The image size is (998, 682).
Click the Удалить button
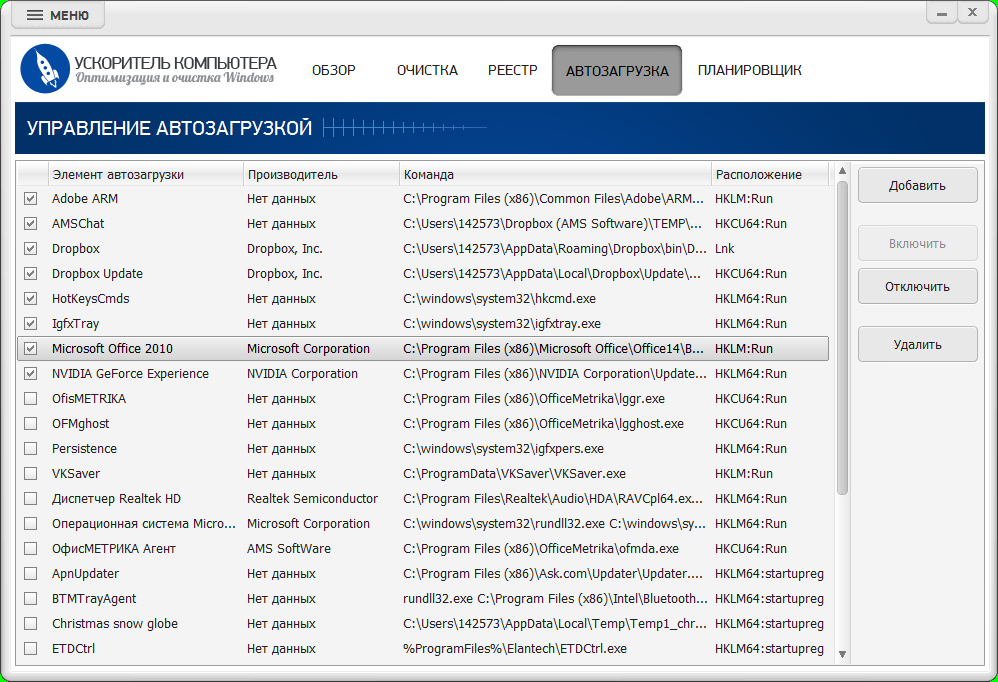point(917,345)
